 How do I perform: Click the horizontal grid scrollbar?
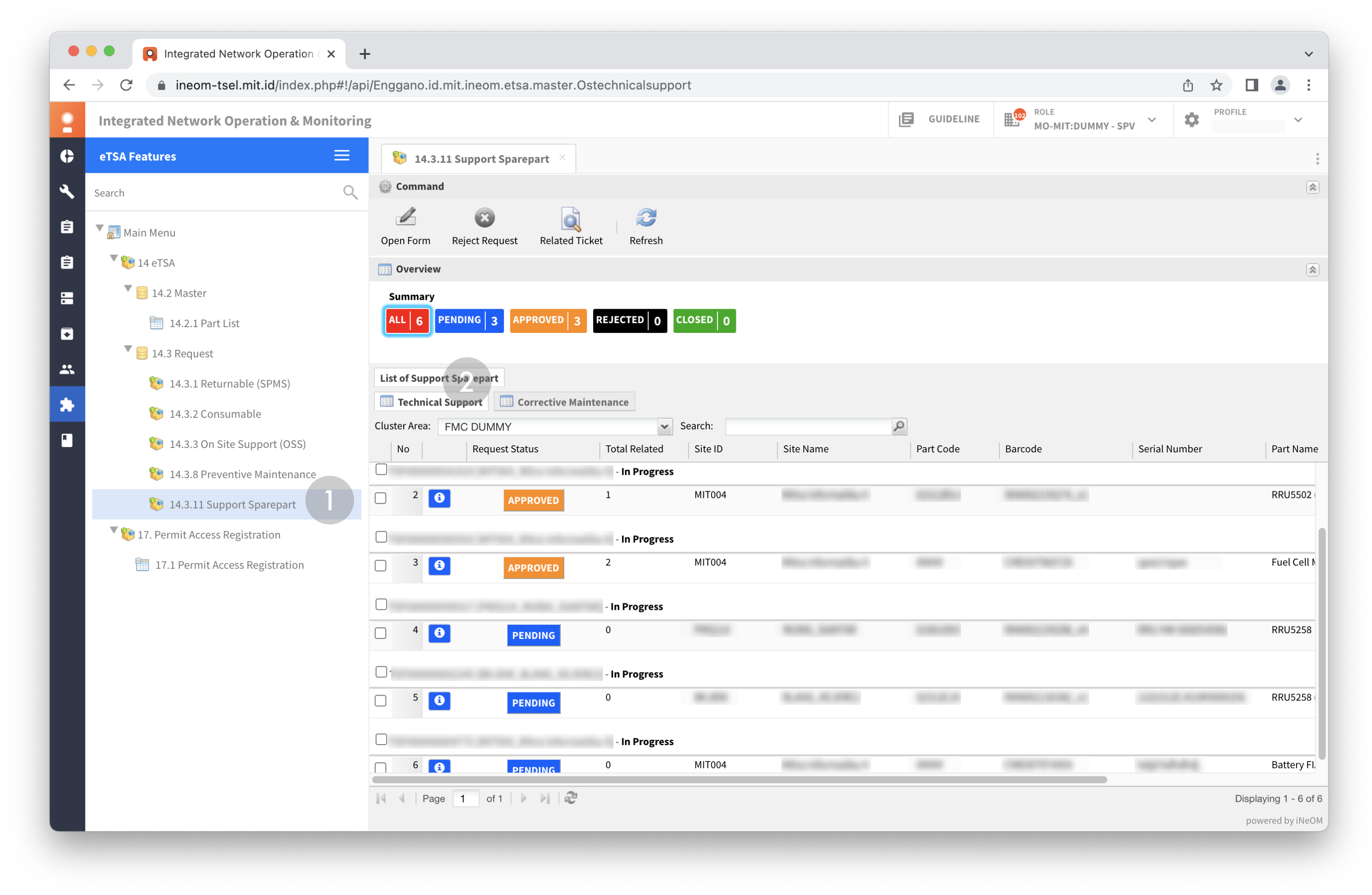(739, 780)
